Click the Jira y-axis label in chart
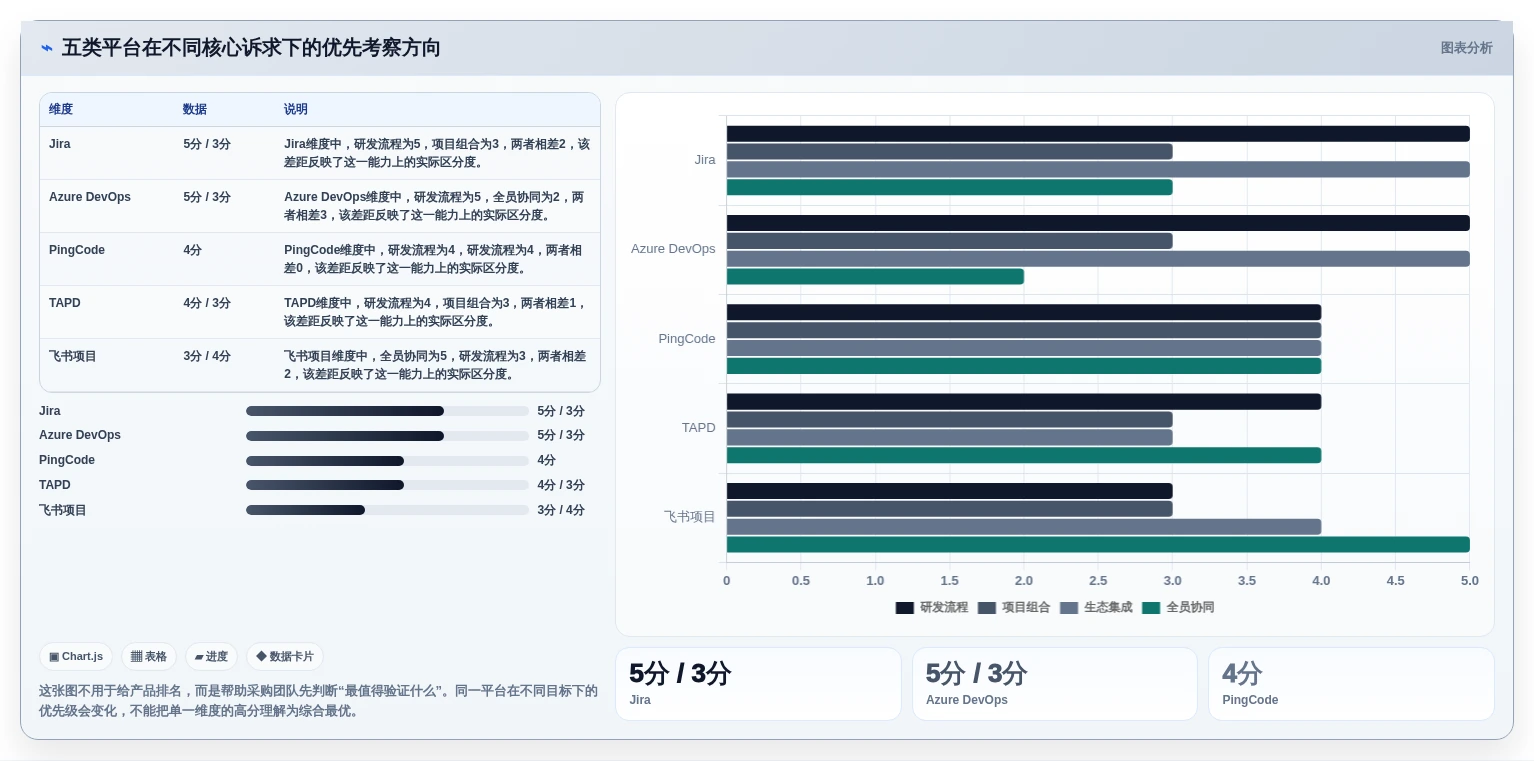Screen dimensions: 1534x761 pos(705,160)
